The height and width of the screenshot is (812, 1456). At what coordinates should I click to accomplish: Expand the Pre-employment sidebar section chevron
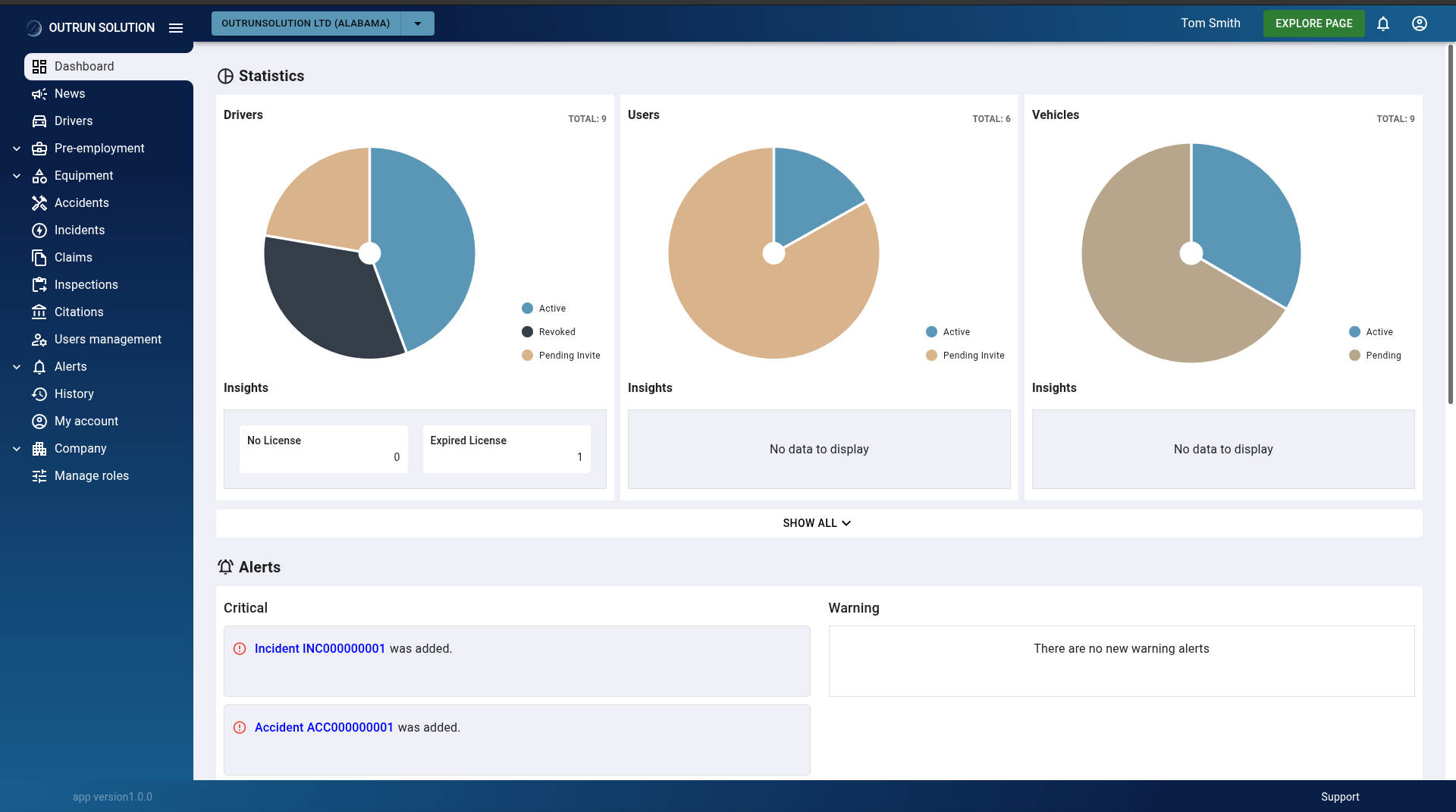coord(17,149)
